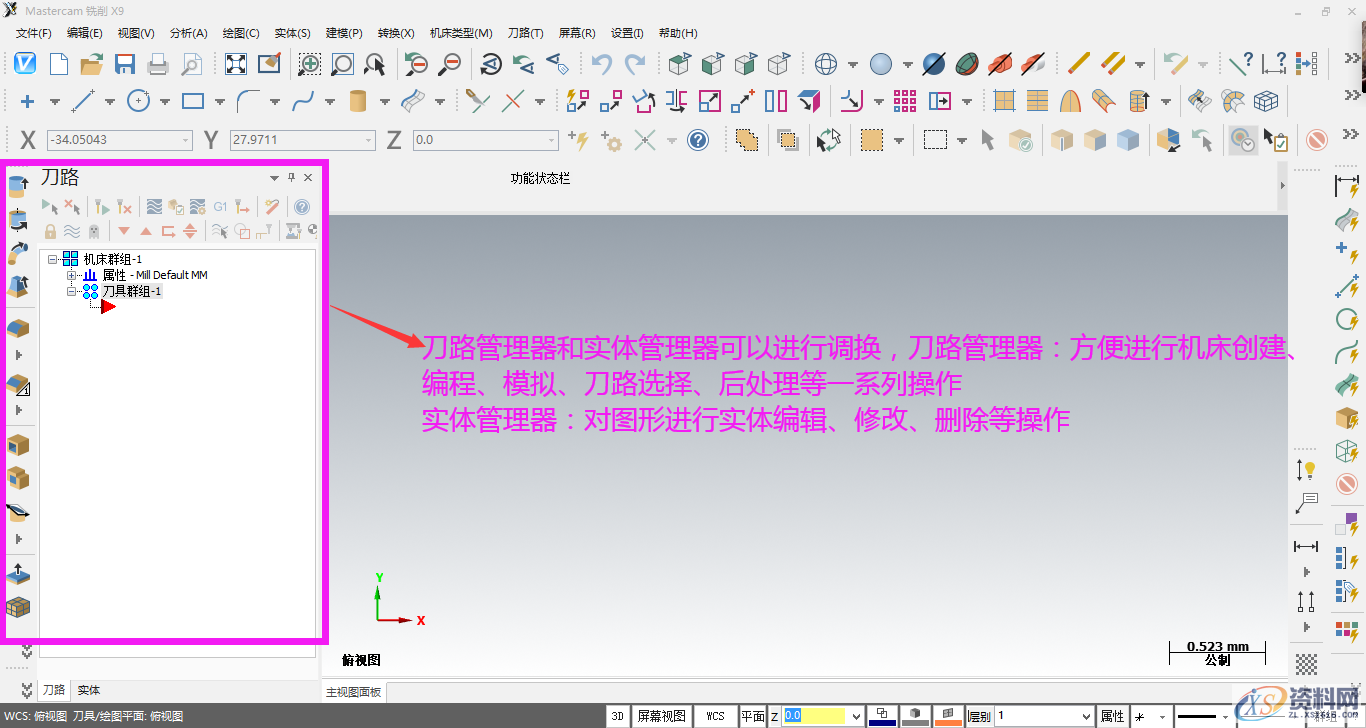Open Help via the question mark icon in 刀路 panel
The width and height of the screenshot is (1366, 728).
(302, 207)
